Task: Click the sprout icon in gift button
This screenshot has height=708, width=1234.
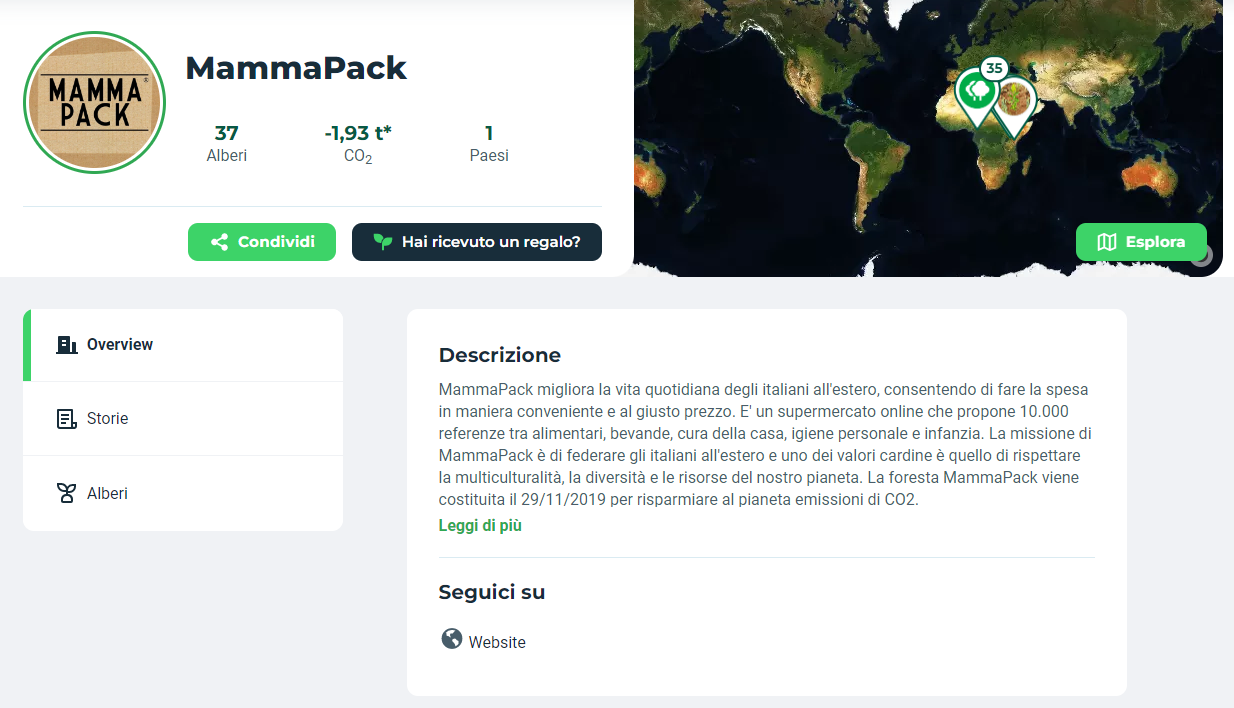Action: (382, 242)
